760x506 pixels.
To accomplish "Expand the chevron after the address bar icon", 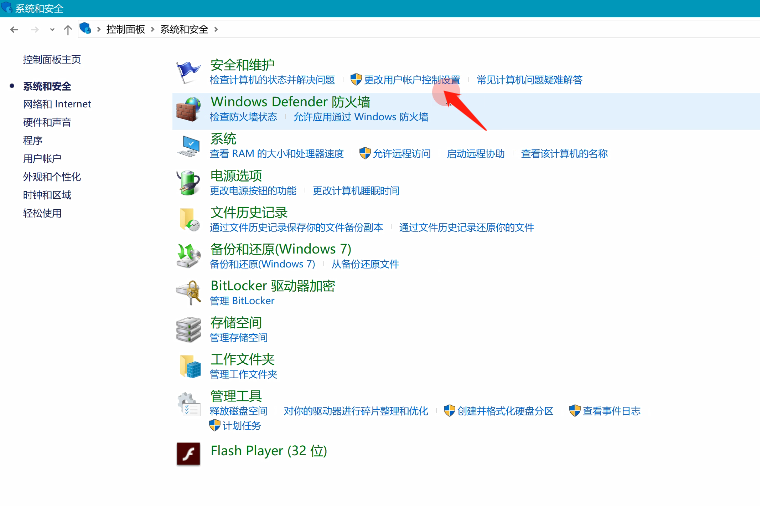I will (98, 30).
